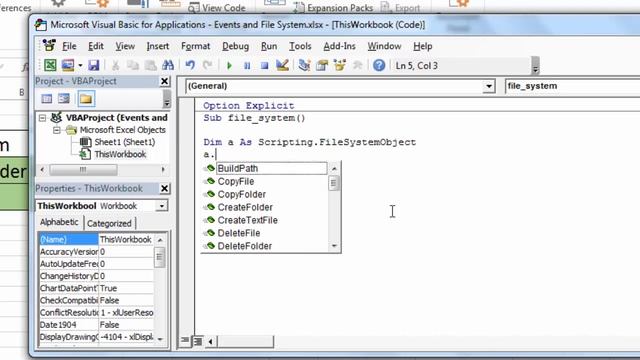The width and height of the screenshot is (640, 360).
Task: Click the Cut scissors icon
Action: click(116, 65)
